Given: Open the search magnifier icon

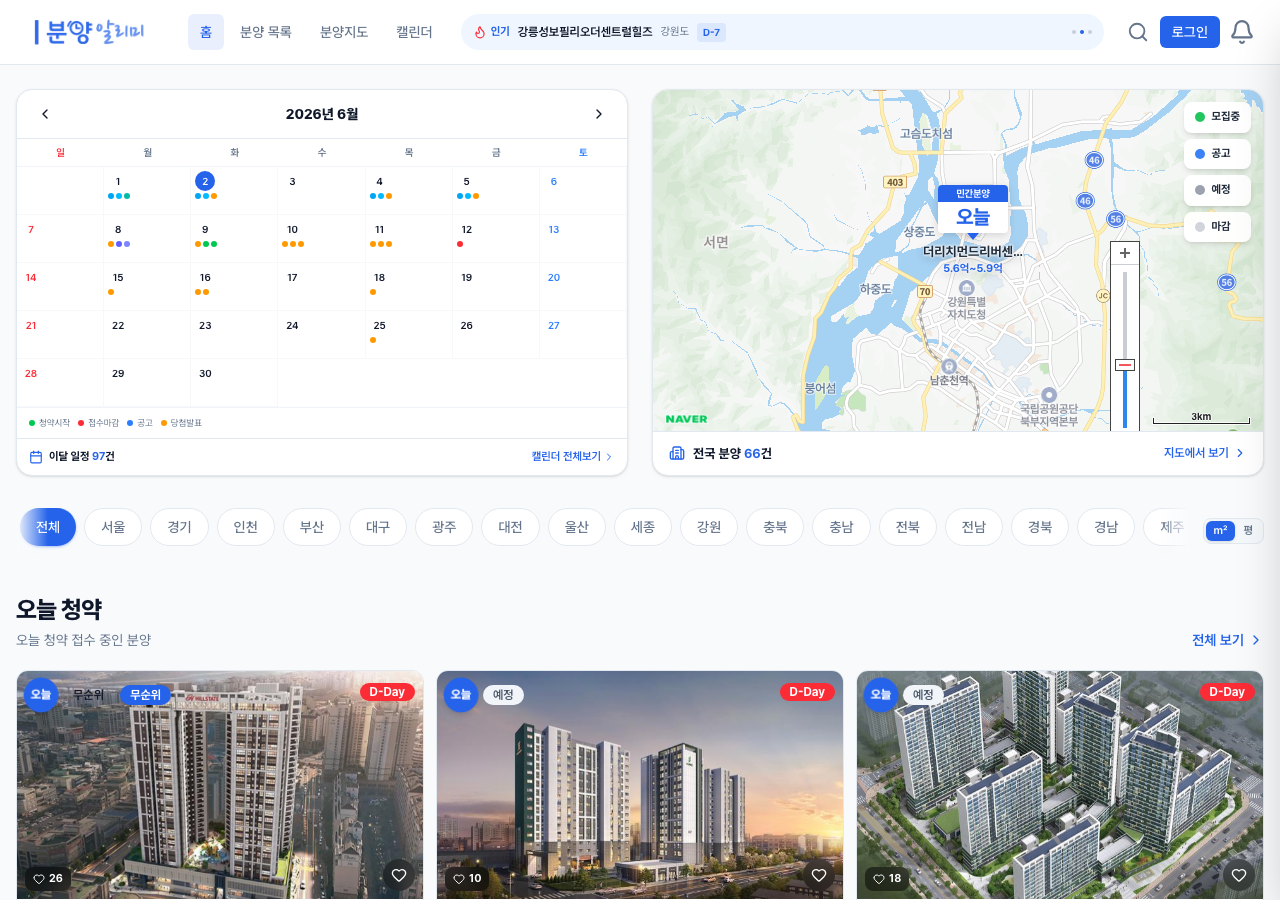Looking at the screenshot, I should 1137,32.
